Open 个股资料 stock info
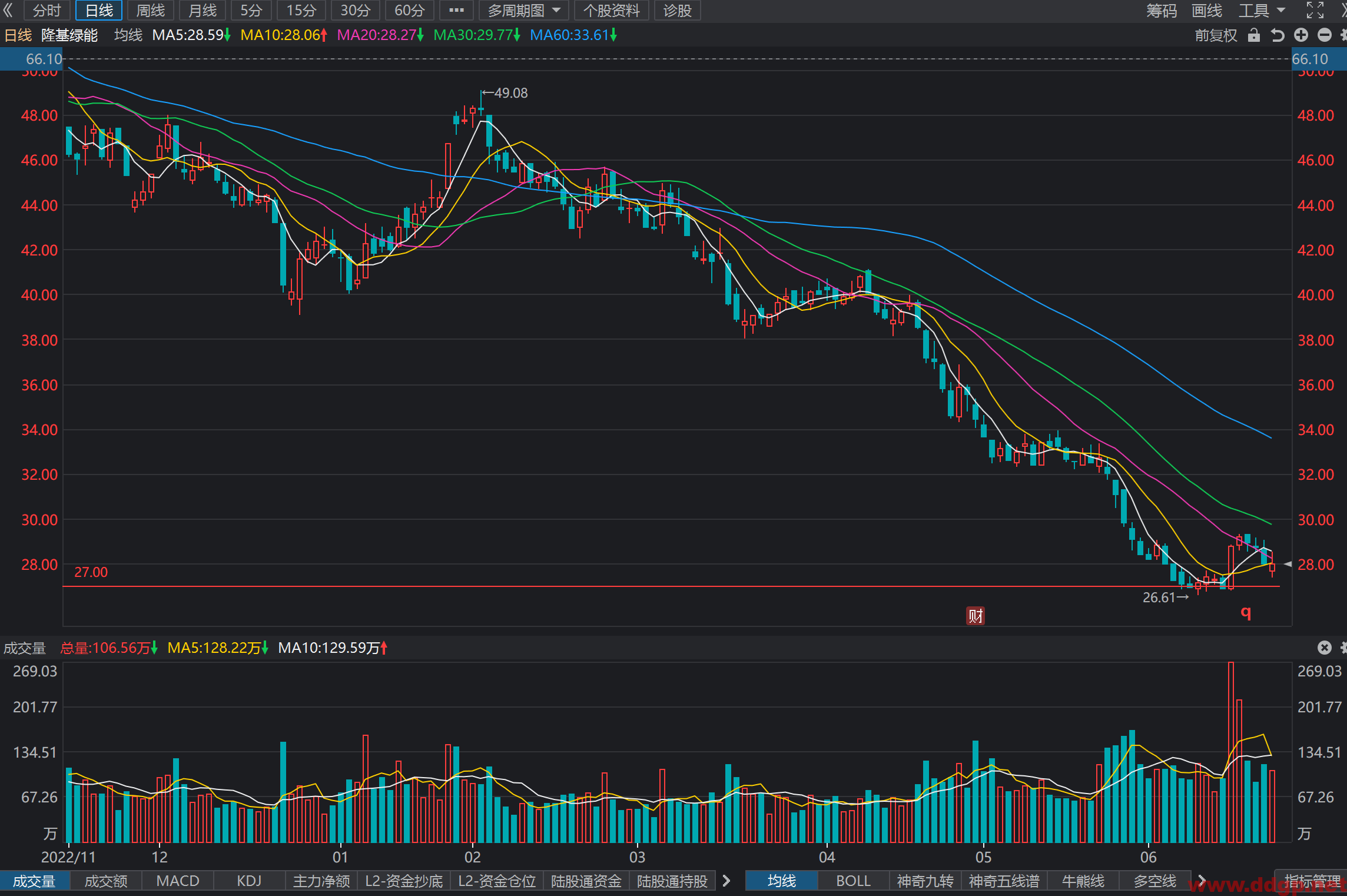1347x896 pixels. tap(611, 10)
